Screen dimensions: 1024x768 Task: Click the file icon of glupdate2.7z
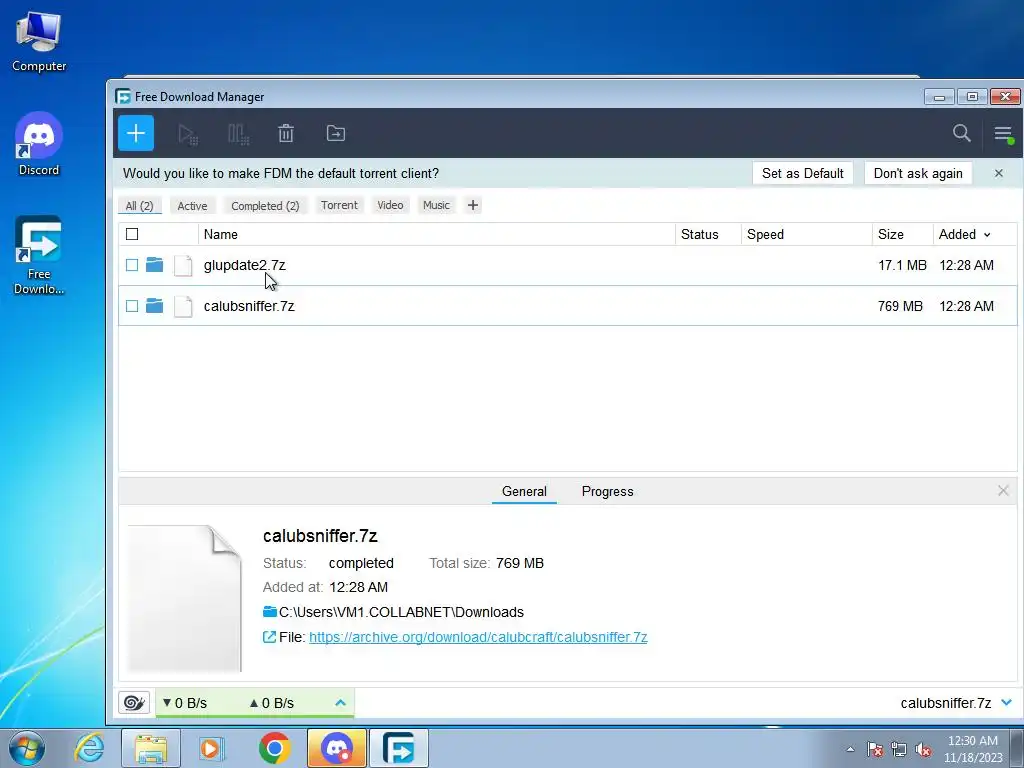pos(183,265)
